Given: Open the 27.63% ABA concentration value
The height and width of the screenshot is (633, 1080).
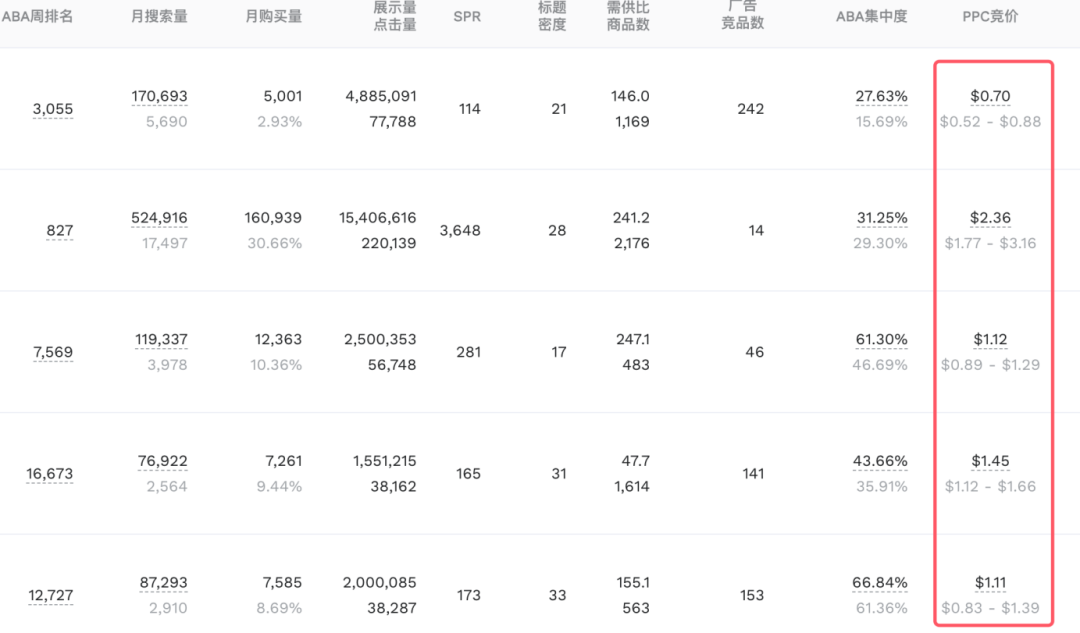Looking at the screenshot, I should pos(881,96).
